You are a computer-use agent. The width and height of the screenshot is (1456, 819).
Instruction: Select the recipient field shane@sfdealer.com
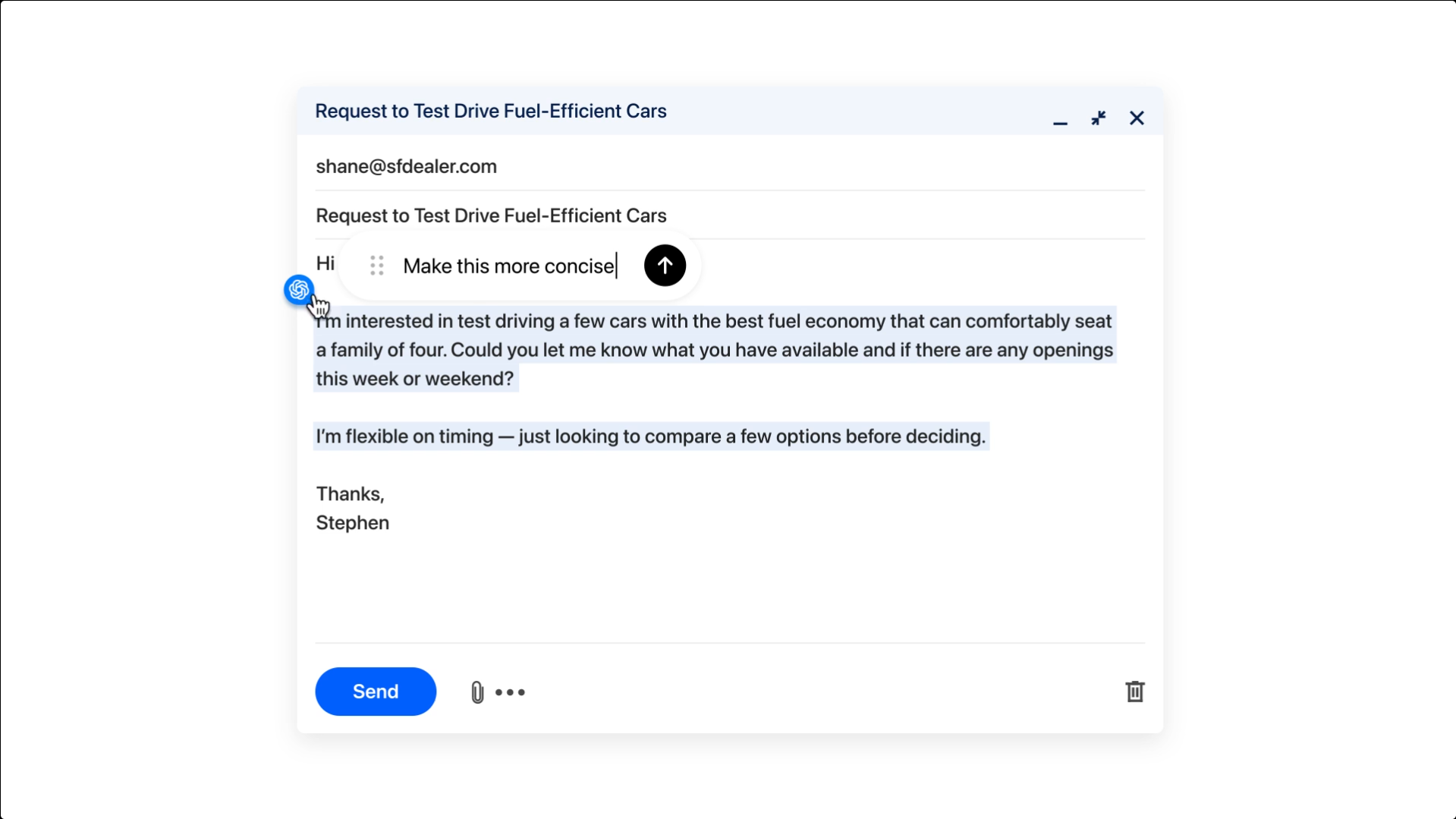click(406, 166)
